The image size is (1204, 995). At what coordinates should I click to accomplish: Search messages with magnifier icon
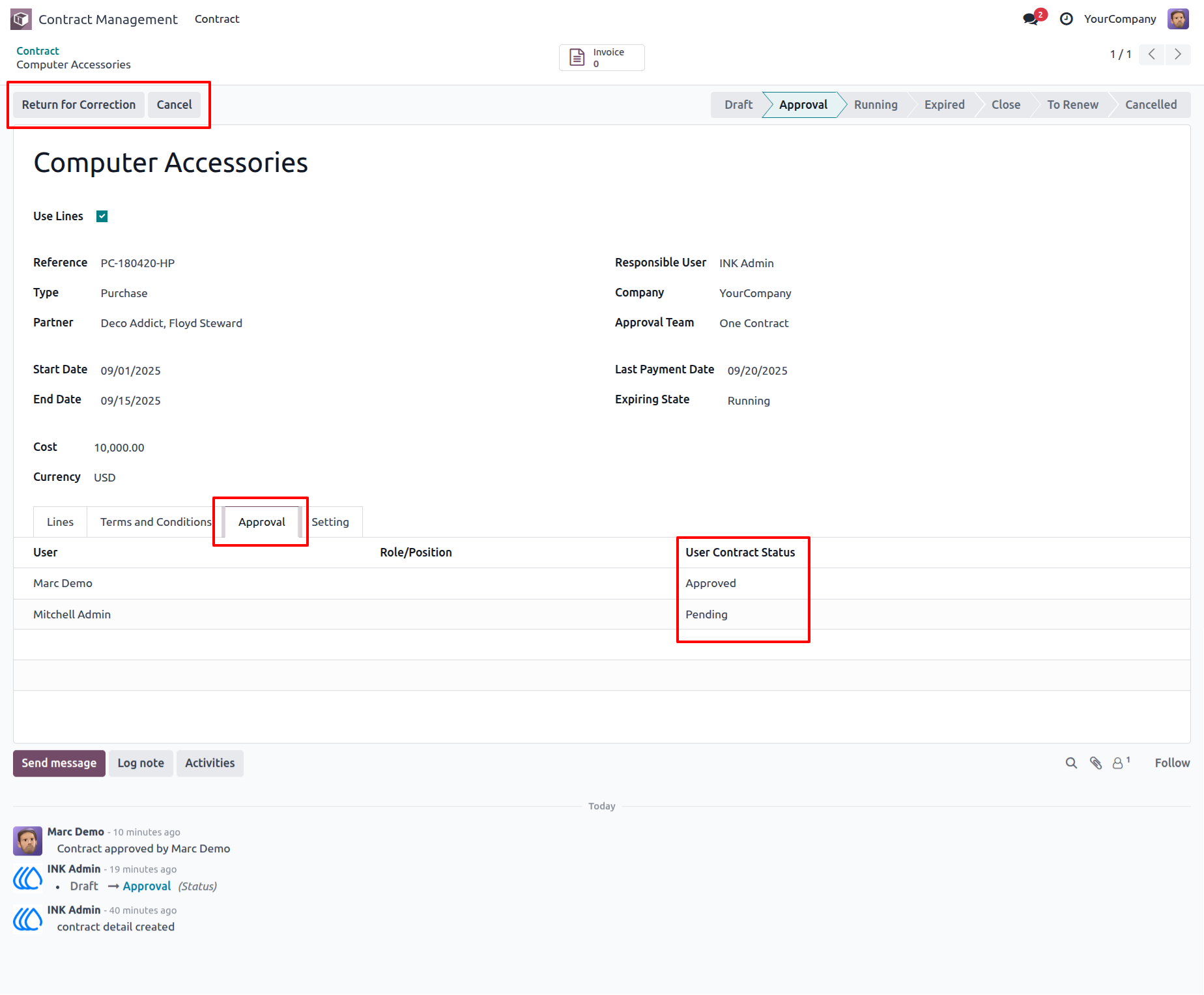pyautogui.click(x=1071, y=763)
